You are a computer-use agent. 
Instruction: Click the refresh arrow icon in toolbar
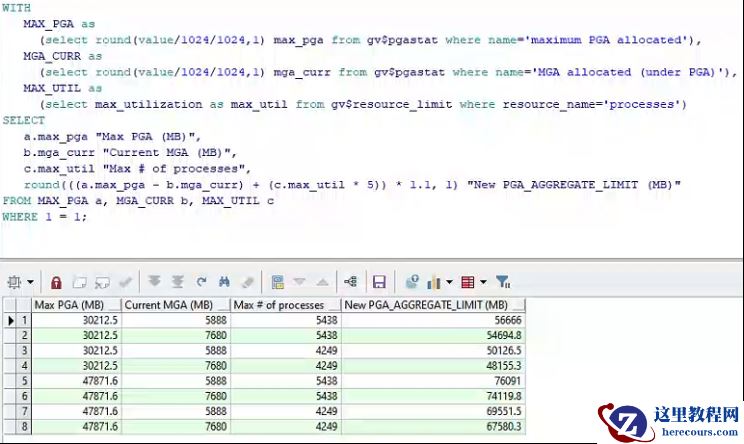pyautogui.click(x=201, y=282)
